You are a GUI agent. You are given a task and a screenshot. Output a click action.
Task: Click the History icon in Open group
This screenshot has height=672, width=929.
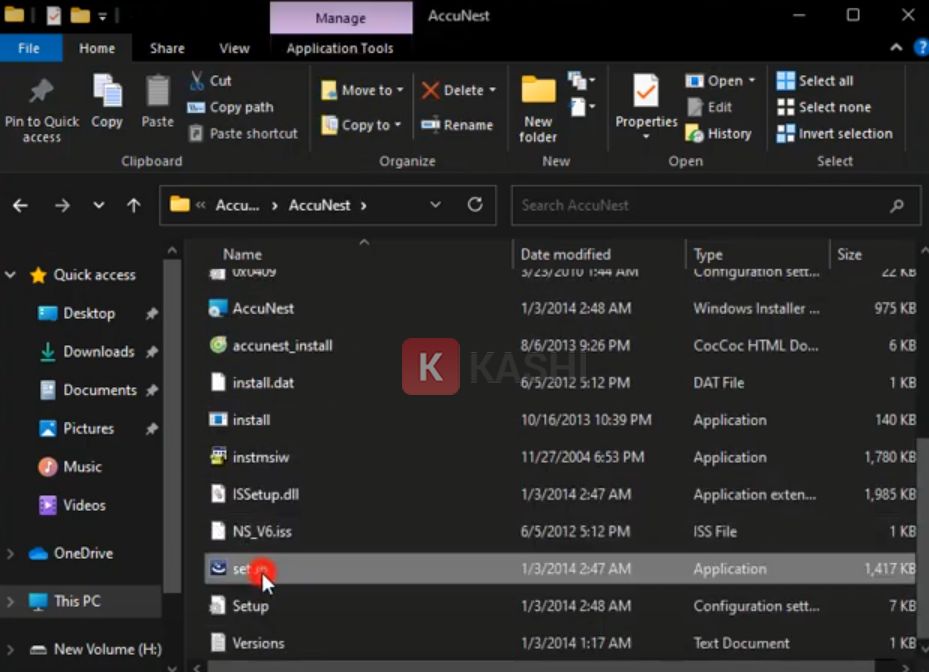click(x=695, y=133)
